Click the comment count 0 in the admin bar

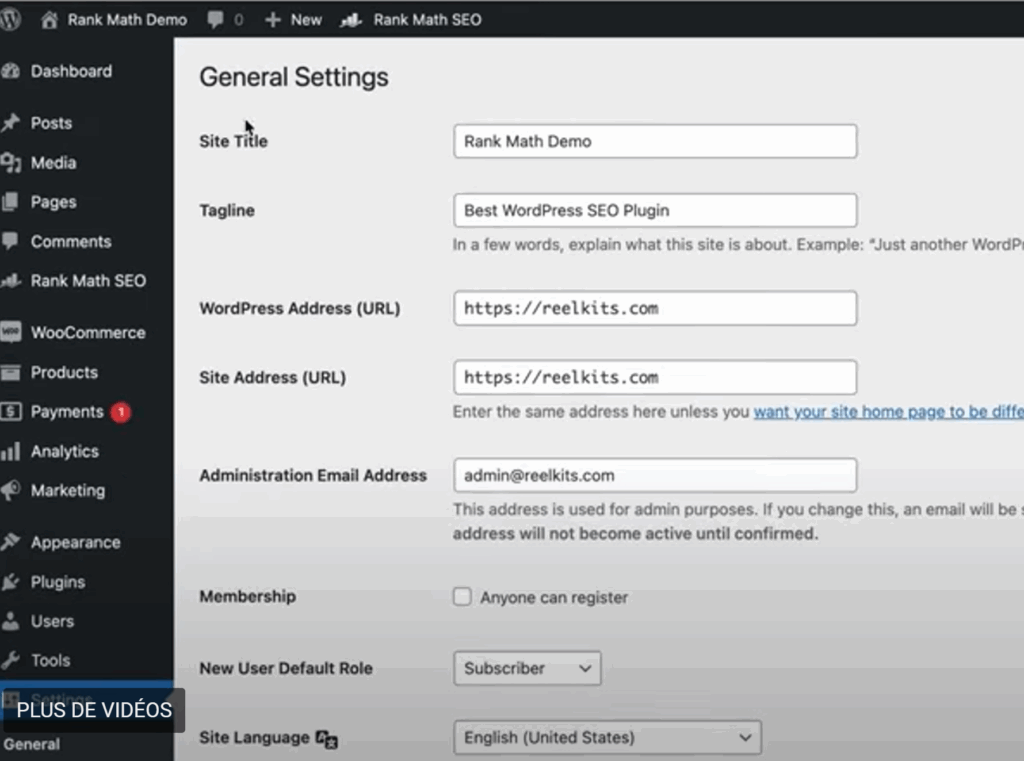click(238, 20)
